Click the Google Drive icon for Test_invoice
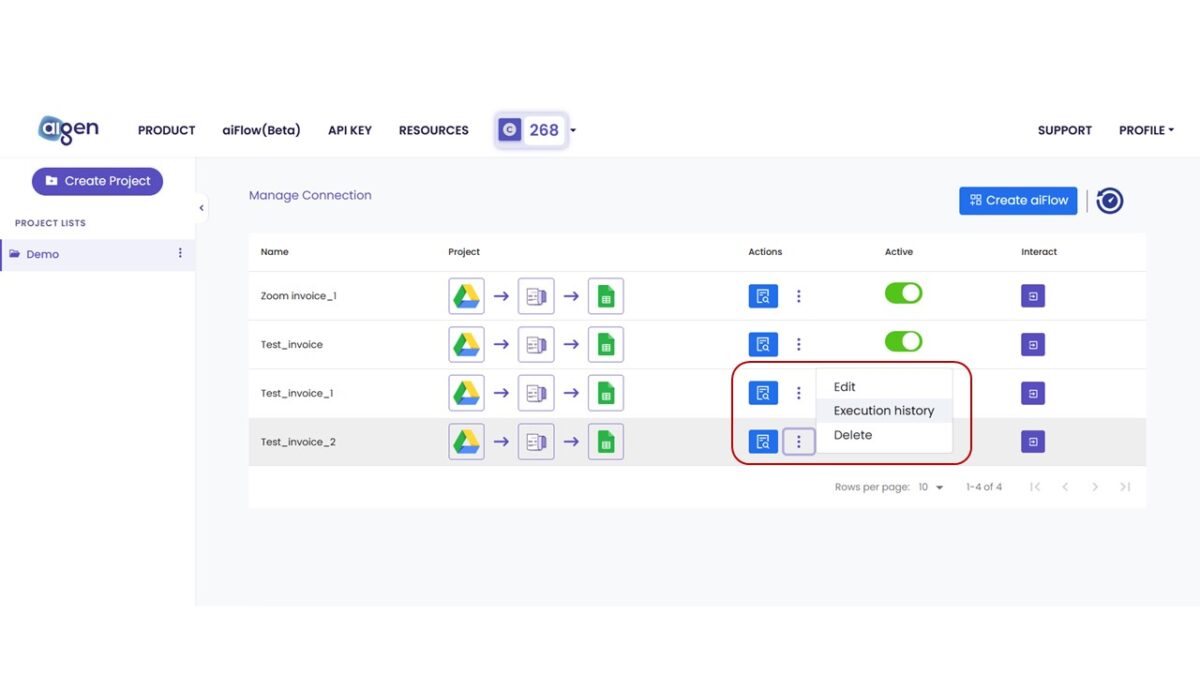 click(466, 343)
